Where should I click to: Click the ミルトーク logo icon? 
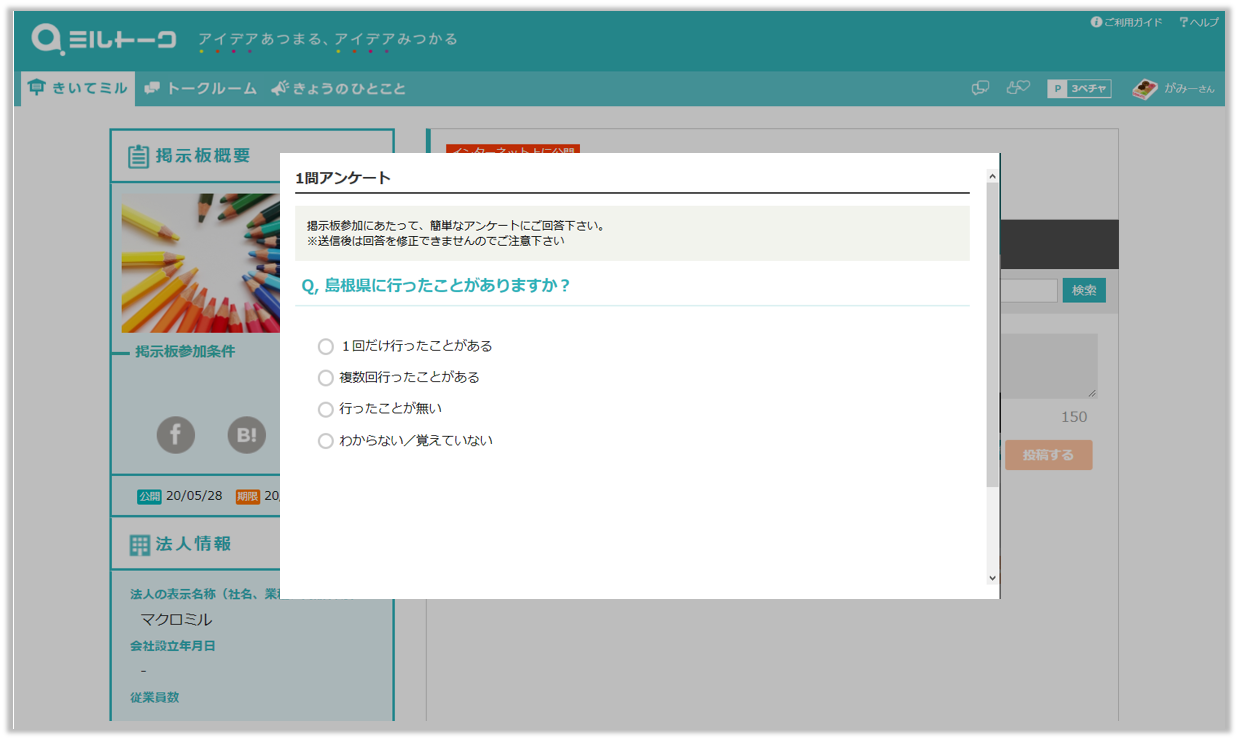pyautogui.click(x=48, y=39)
